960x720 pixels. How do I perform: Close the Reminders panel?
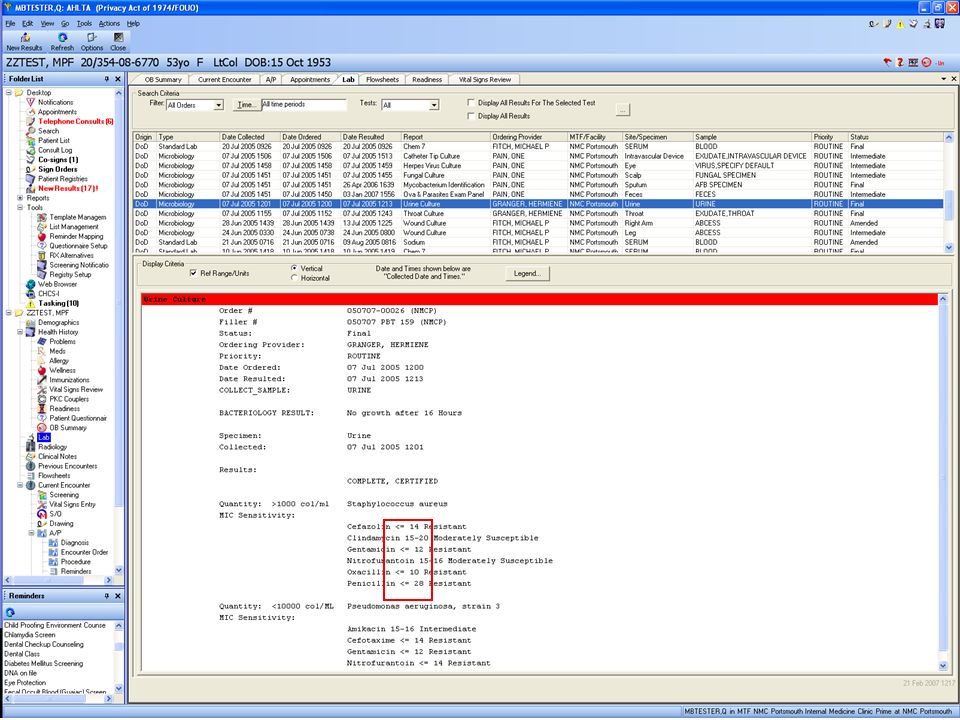coord(118,596)
